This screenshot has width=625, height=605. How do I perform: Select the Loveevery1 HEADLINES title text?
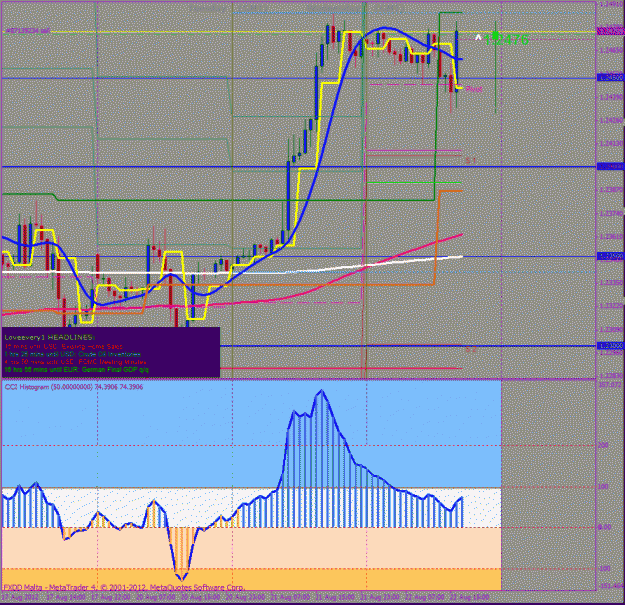(x=50, y=337)
